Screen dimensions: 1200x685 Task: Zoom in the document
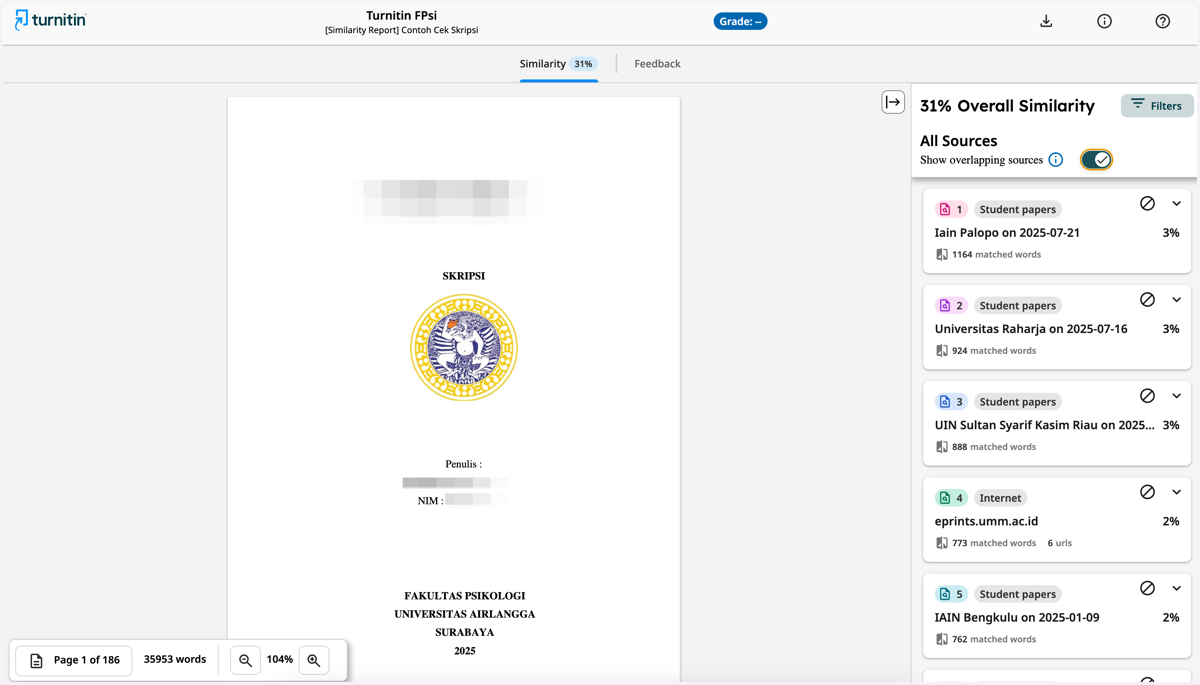click(x=314, y=660)
